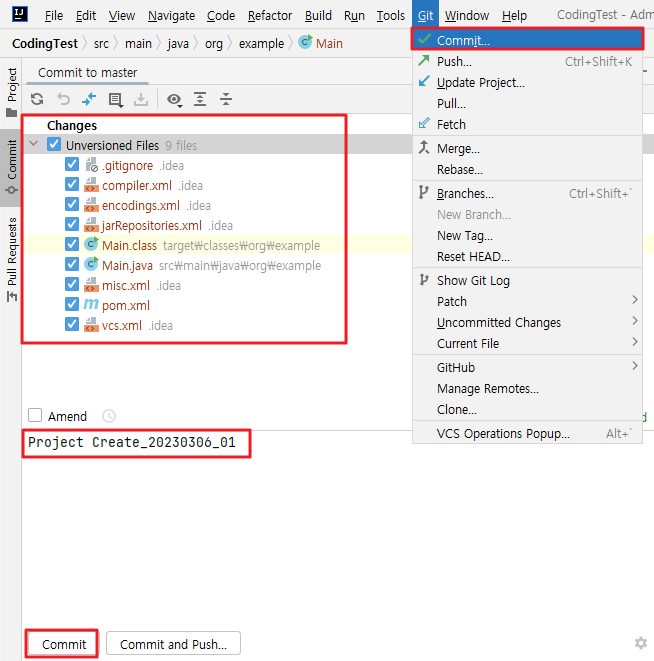Open the commit options gear icon
654x661 pixels.
click(x=641, y=643)
